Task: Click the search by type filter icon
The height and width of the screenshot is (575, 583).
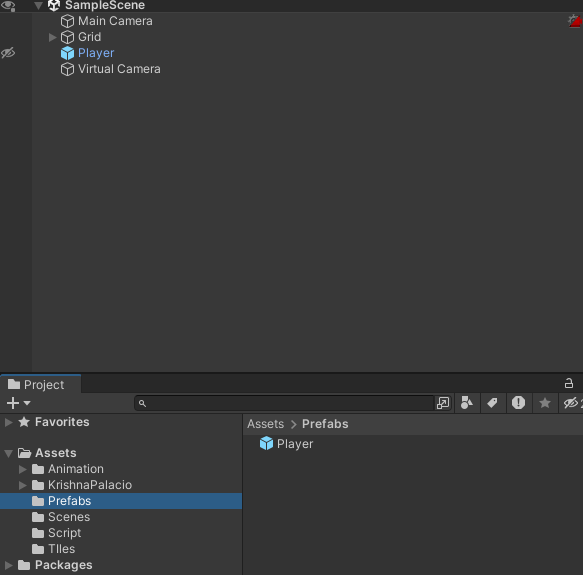Action: [x=467, y=403]
